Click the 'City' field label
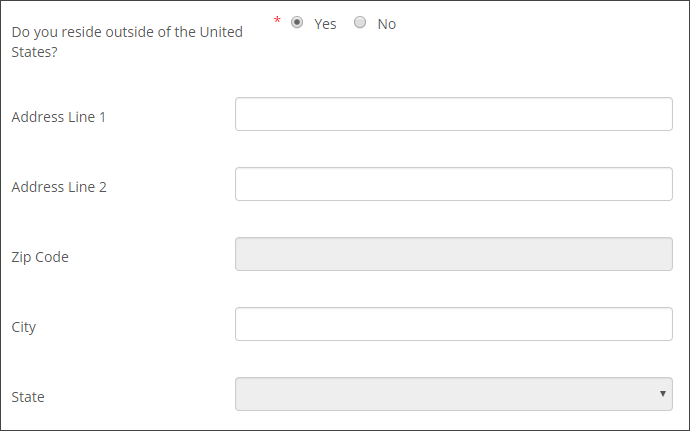This screenshot has height=431, width=690. click(24, 327)
